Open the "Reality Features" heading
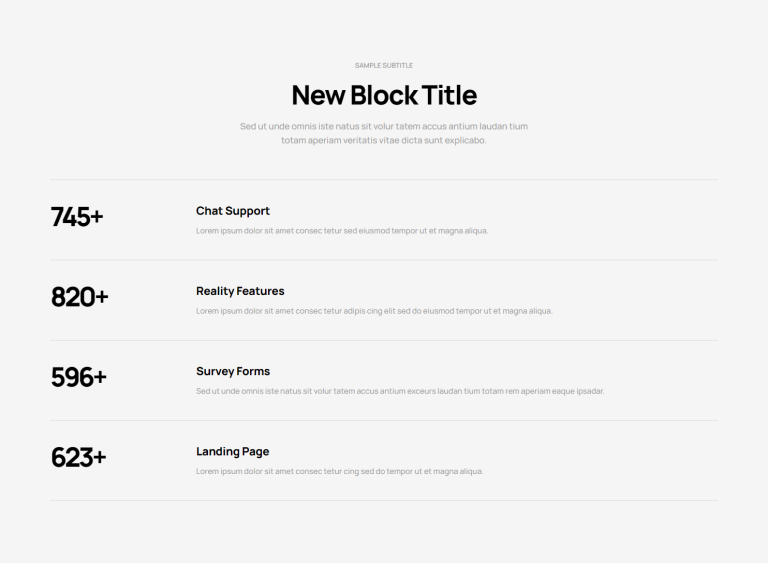768x563 pixels. 240,291
